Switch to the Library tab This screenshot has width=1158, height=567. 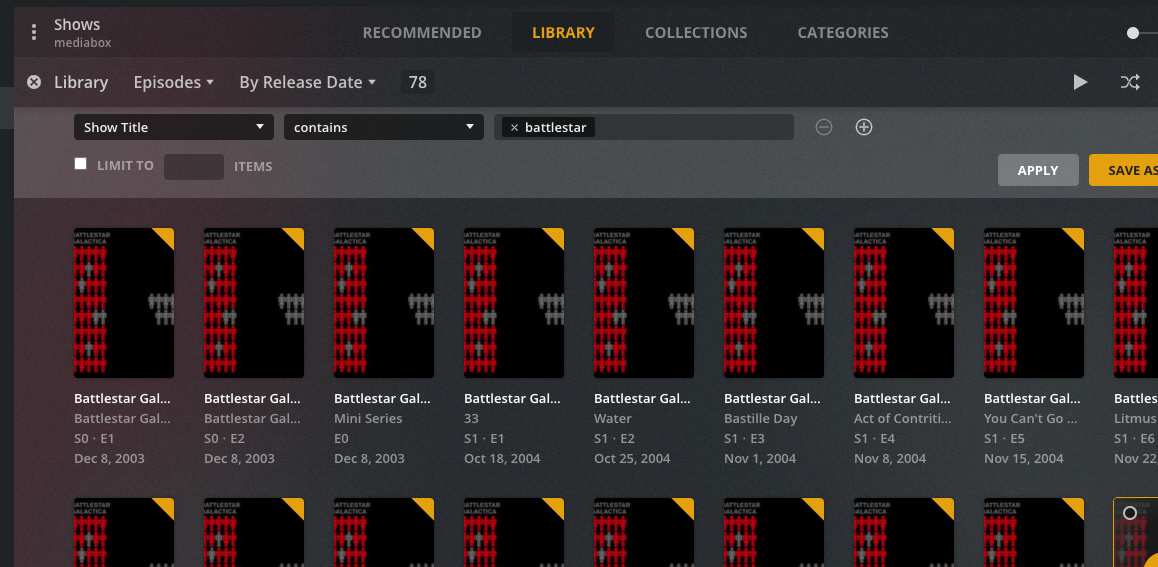tap(563, 32)
